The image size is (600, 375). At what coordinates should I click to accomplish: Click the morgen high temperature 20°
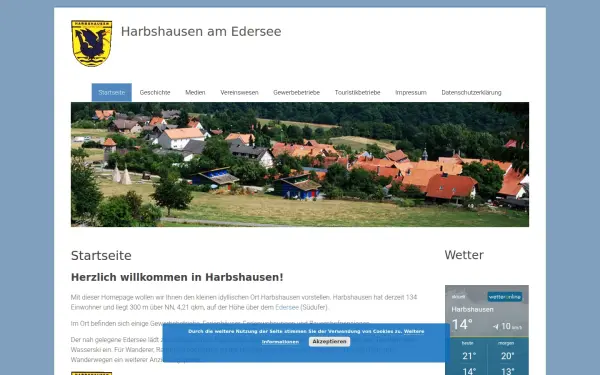coord(507,356)
